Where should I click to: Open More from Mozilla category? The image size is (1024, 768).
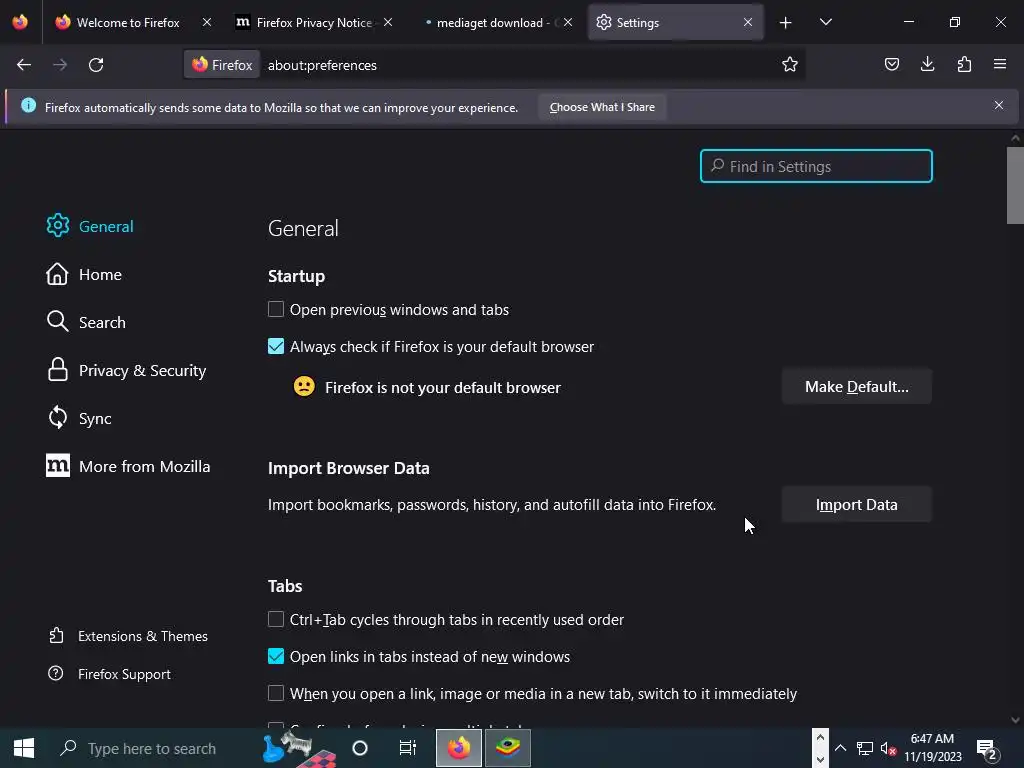pos(128,466)
